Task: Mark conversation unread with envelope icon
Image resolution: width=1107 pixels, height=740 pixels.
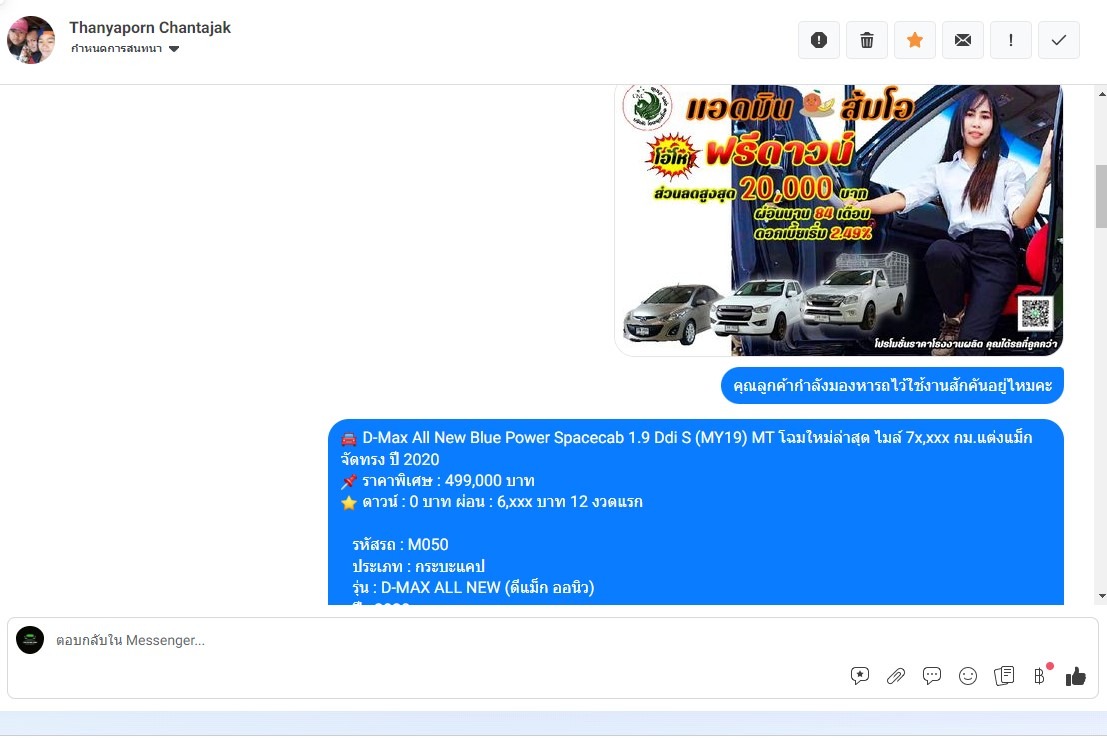Action: (963, 40)
